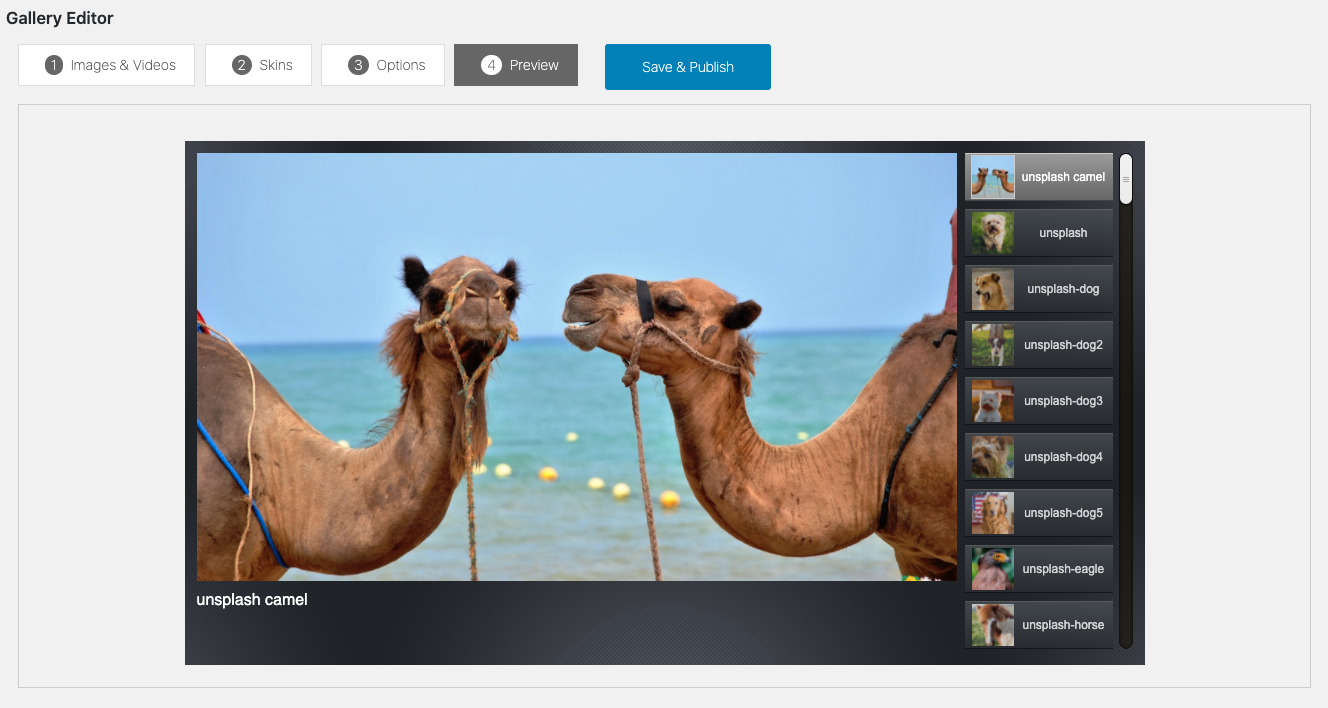This screenshot has height=708, width=1328.
Task: Select unsplash-dog5 in the playlist
Action: click(x=1039, y=513)
